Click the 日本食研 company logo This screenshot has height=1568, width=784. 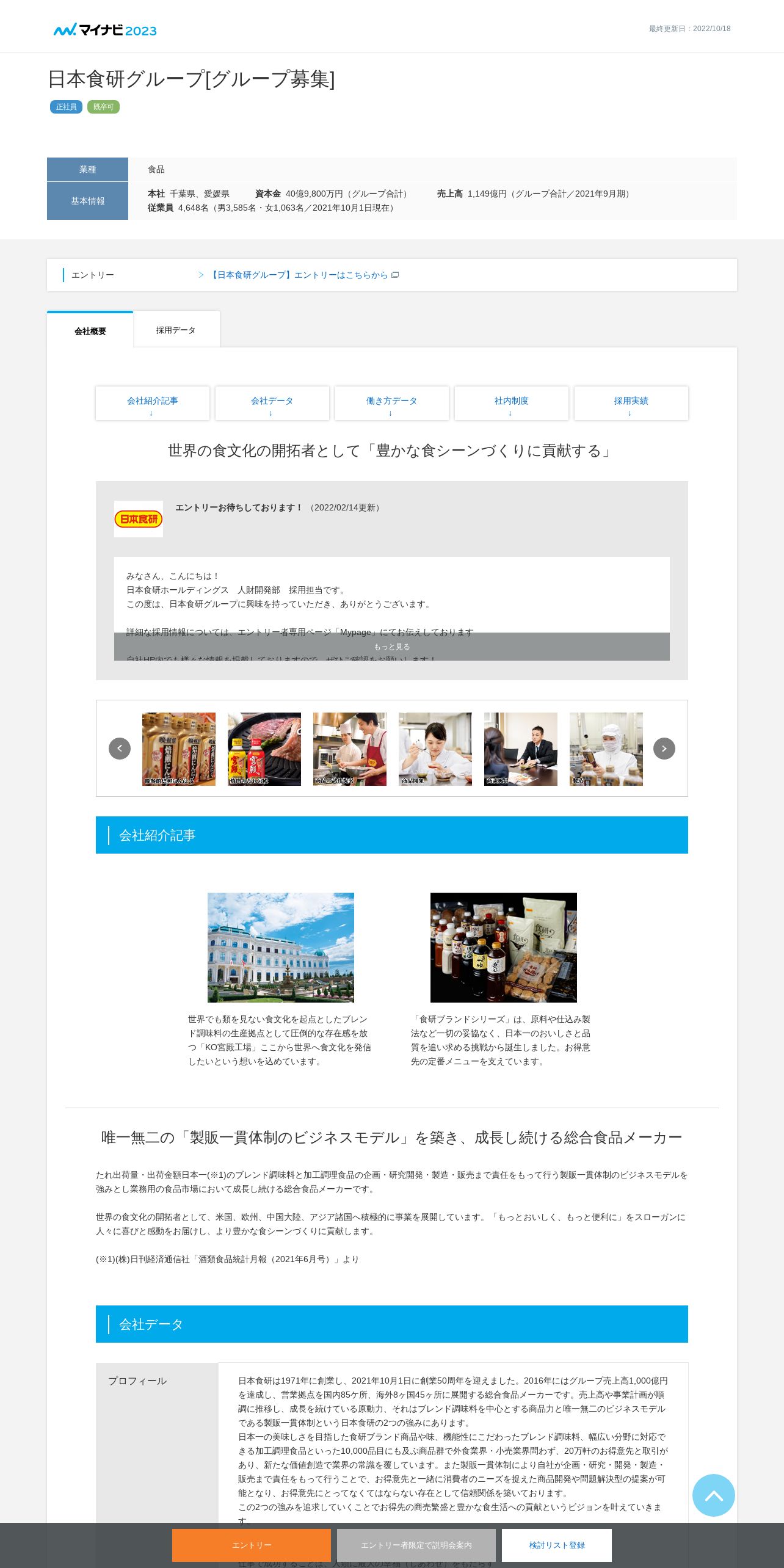[139, 519]
